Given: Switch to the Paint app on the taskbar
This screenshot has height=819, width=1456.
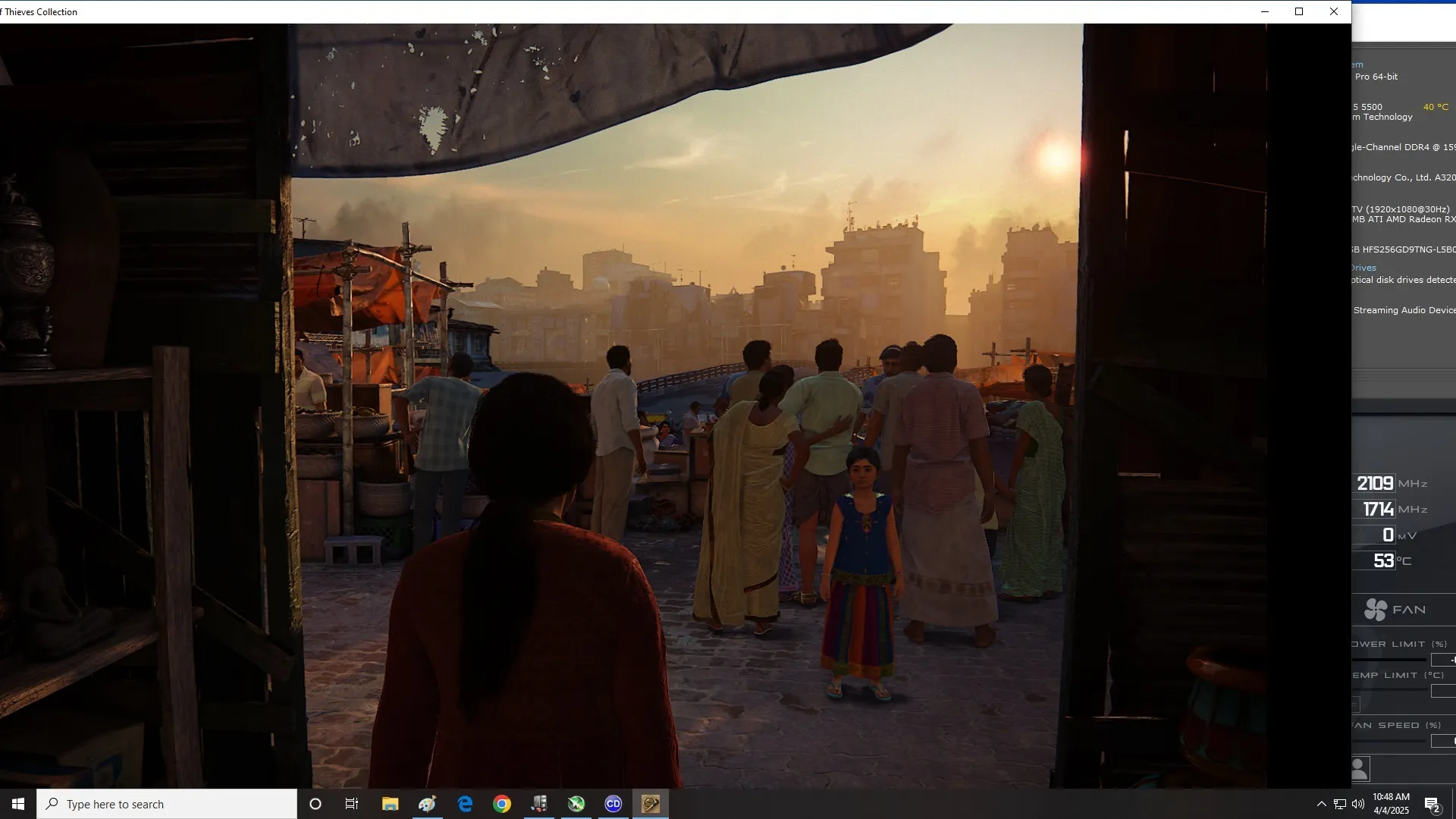Looking at the screenshot, I should tap(427, 804).
